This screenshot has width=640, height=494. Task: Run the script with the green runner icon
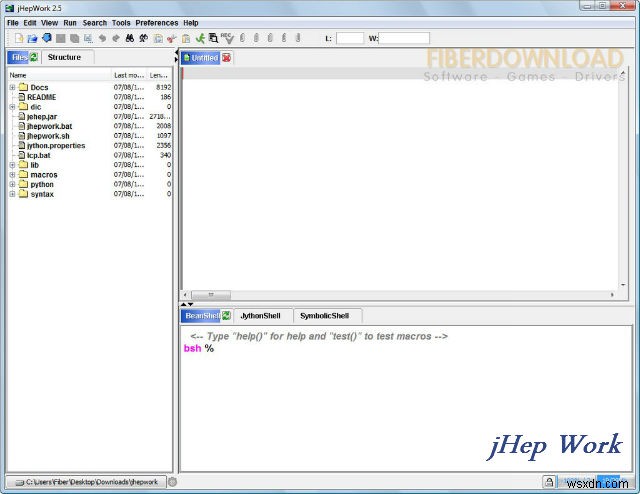(200, 38)
